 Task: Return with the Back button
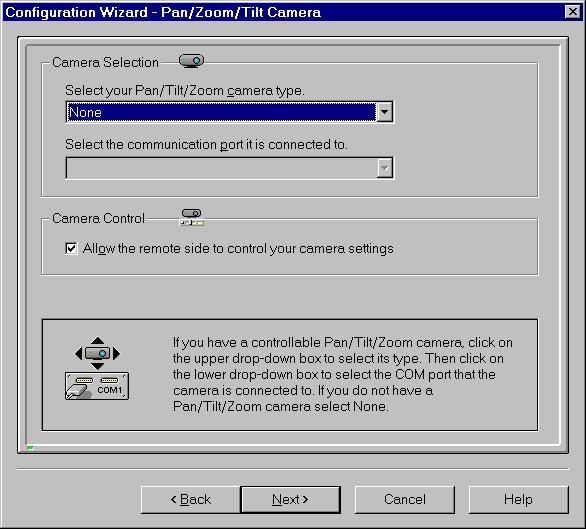191,499
